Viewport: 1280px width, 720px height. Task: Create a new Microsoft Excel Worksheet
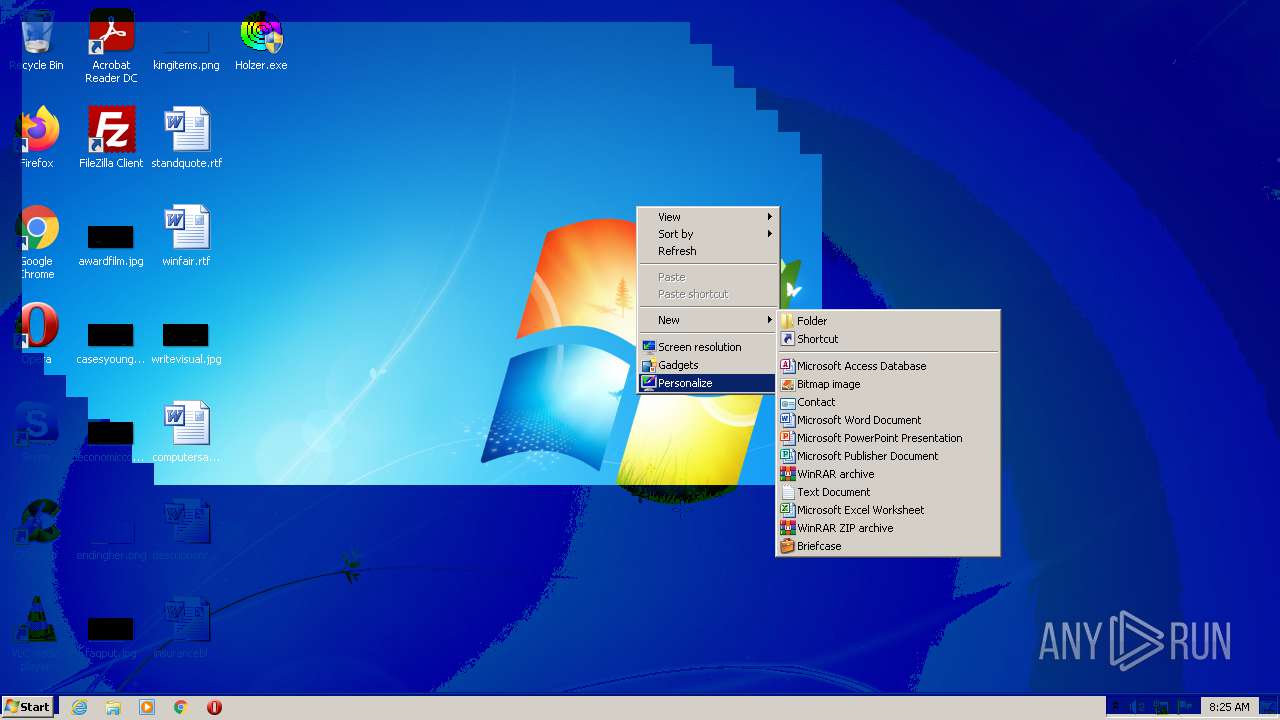pos(888,510)
